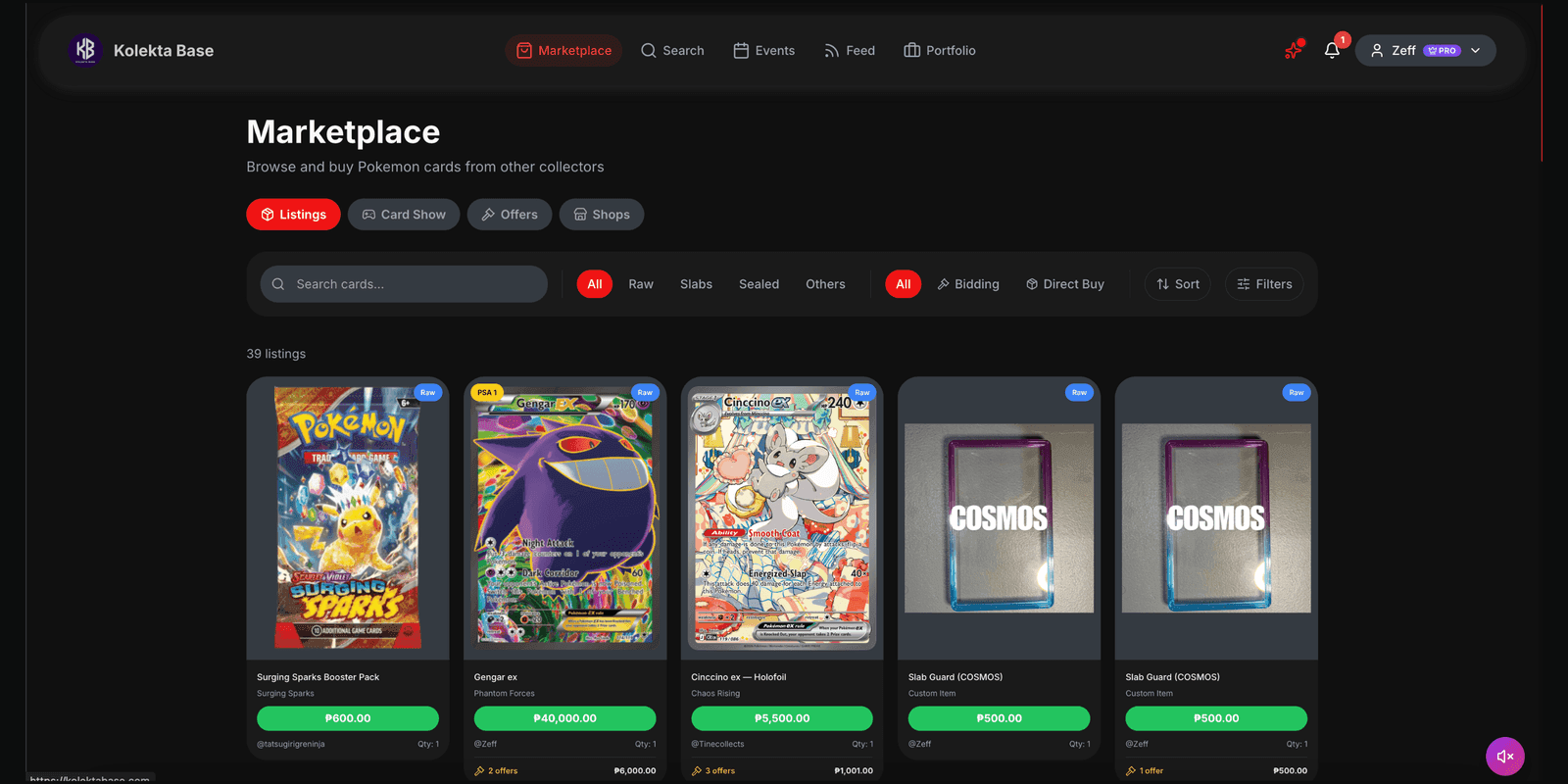This screenshot has height=784, width=1568.
Task: Click the Chaos Rising set name
Action: (x=715, y=694)
